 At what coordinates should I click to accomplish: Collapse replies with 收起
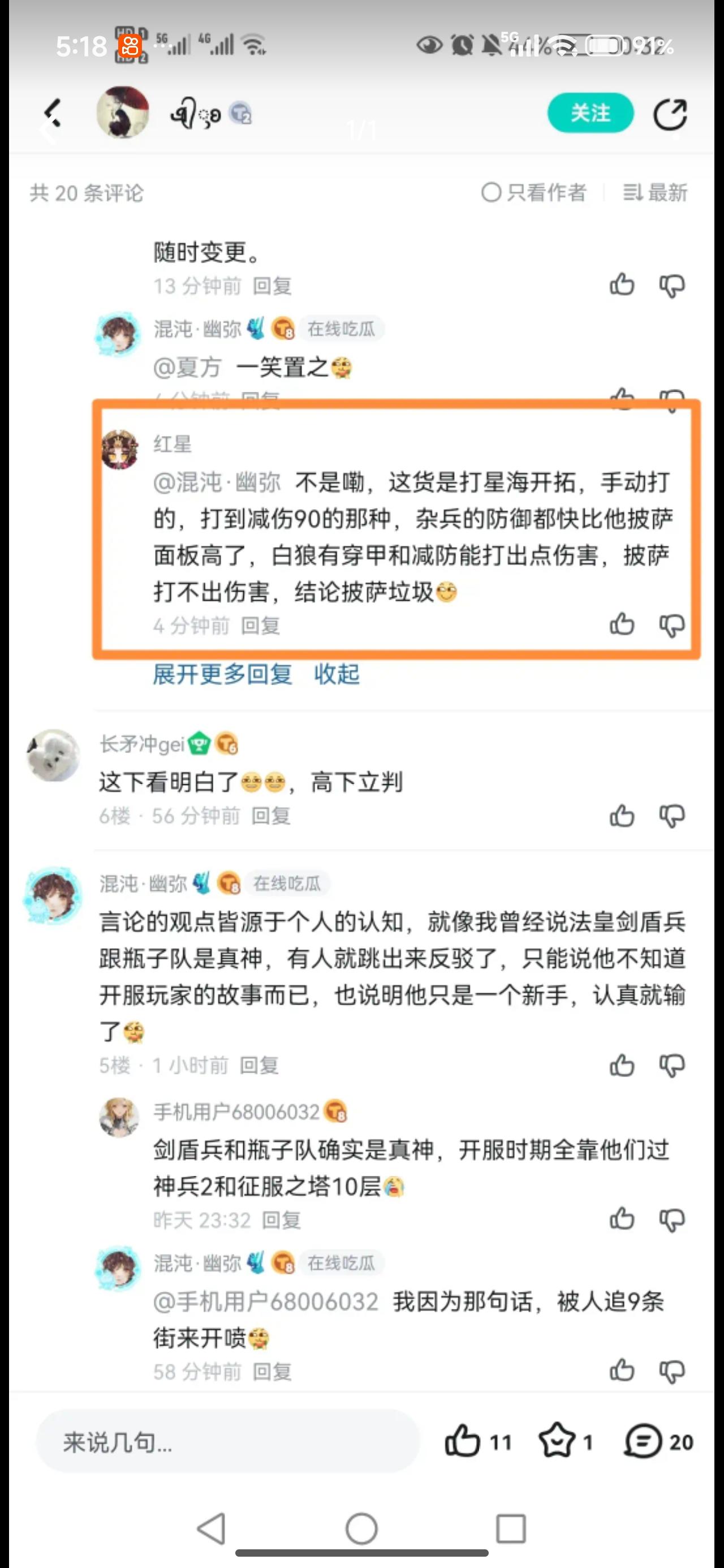point(337,674)
